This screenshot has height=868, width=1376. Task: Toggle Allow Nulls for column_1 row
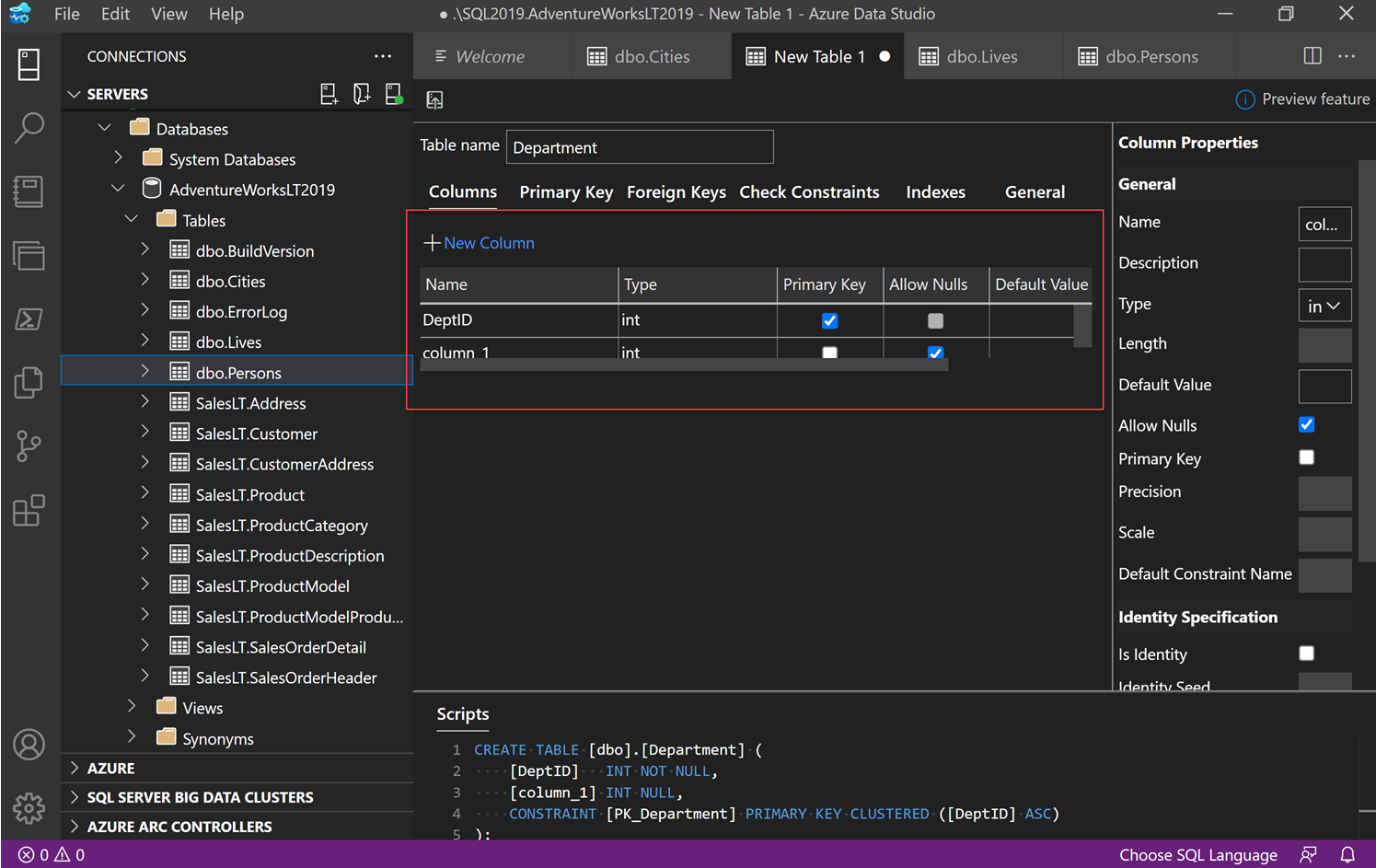(935, 353)
